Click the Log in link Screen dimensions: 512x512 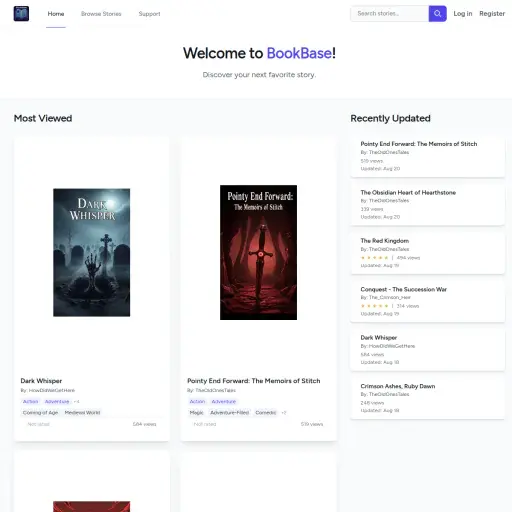pos(463,14)
